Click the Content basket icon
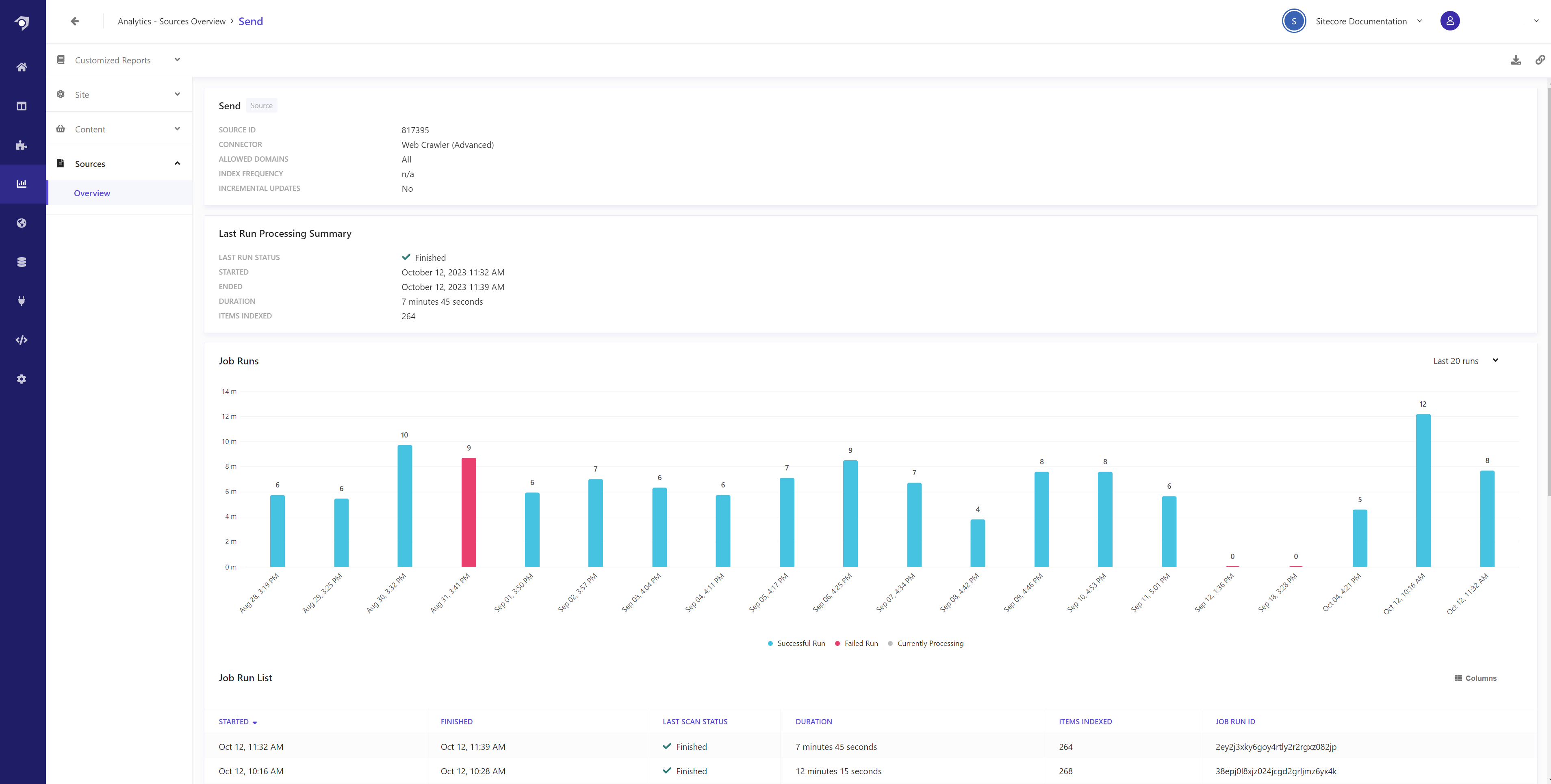The height and width of the screenshot is (784, 1551). pos(61,129)
